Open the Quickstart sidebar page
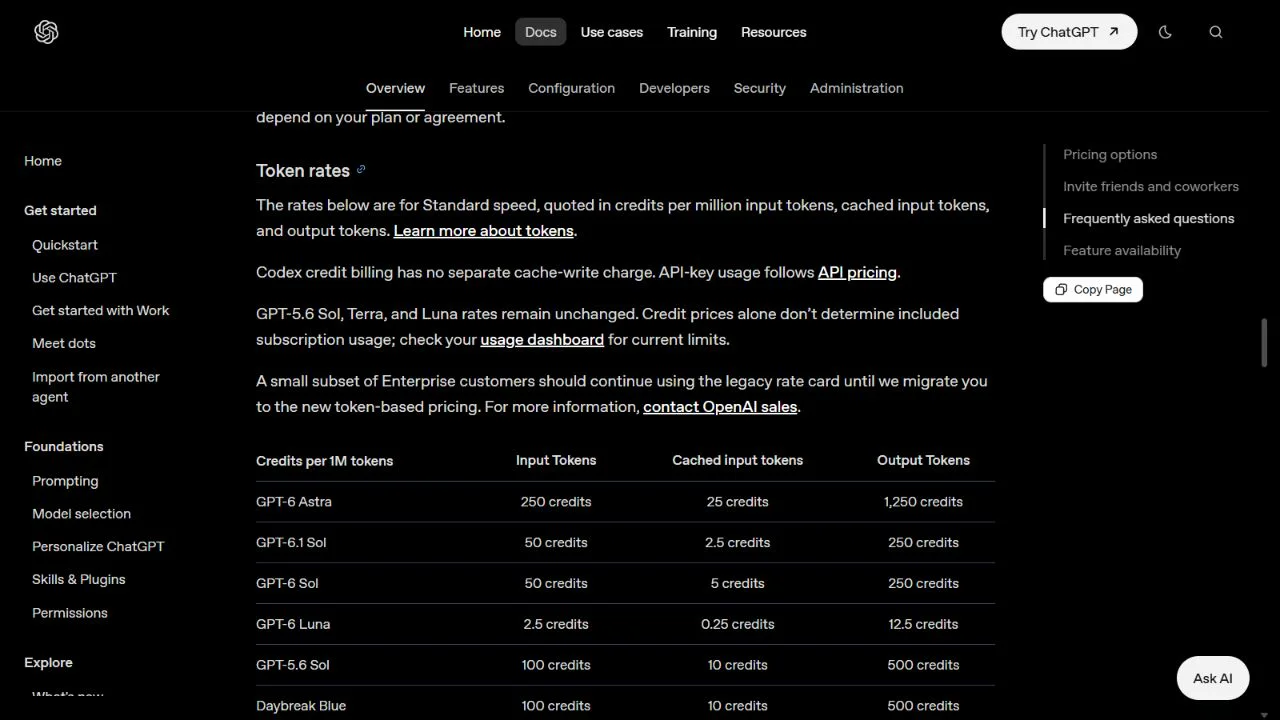 click(65, 245)
